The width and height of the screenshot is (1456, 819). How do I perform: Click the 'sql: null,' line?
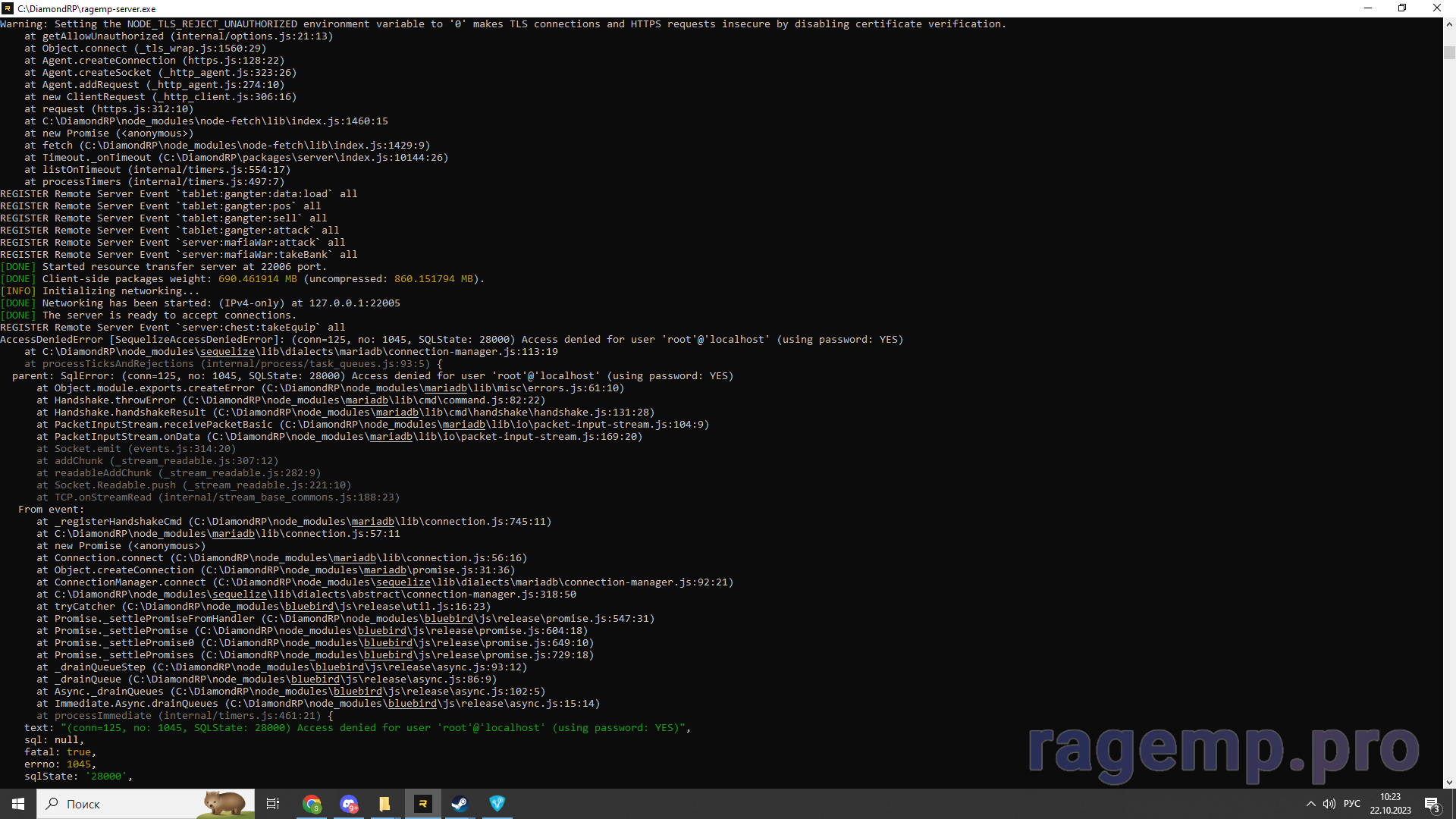click(x=55, y=740)
